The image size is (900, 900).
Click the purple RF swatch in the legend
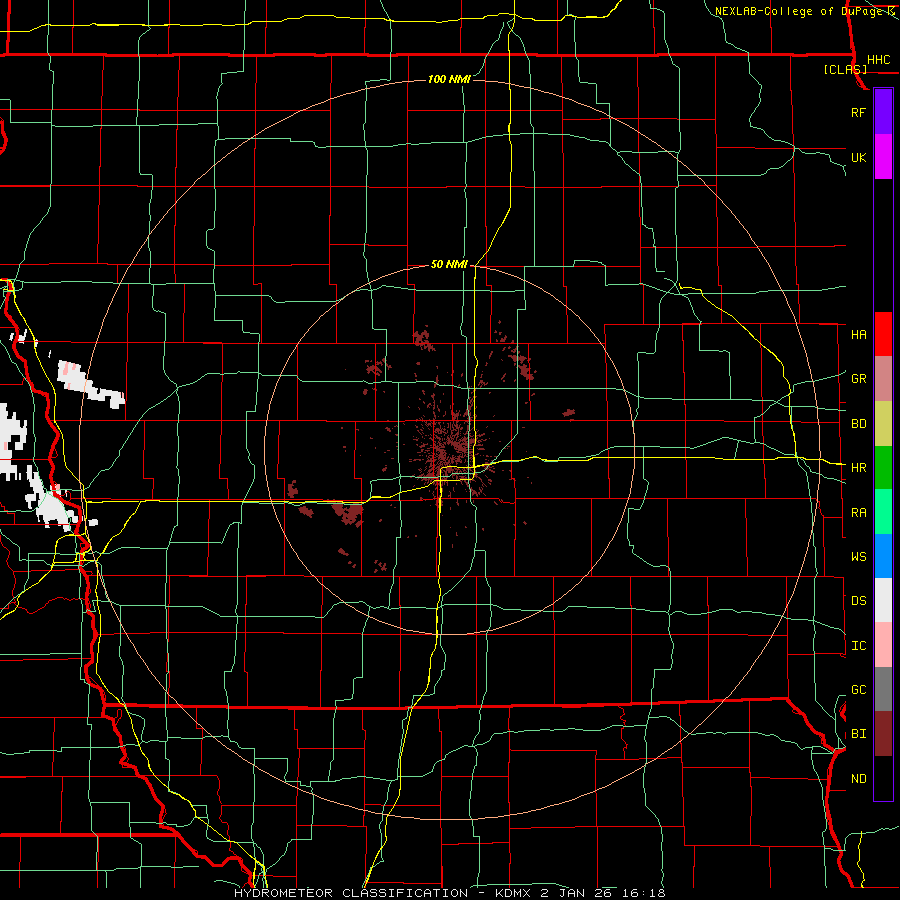tap(883, 112)
